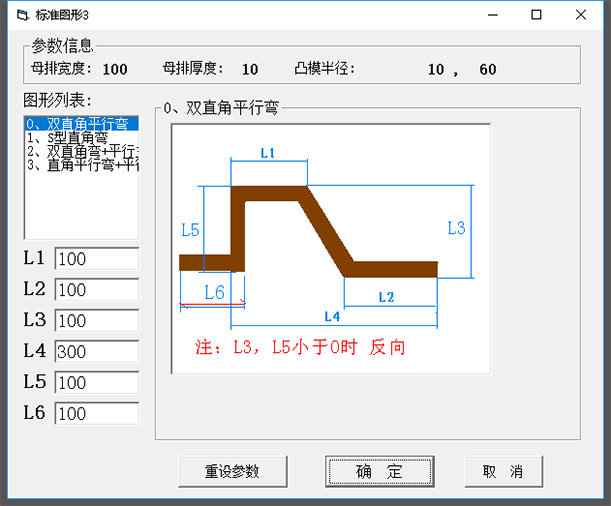Screen dimensions: 611x506
Task: Click the L4 field containing 300
Action: coord(96,352)
